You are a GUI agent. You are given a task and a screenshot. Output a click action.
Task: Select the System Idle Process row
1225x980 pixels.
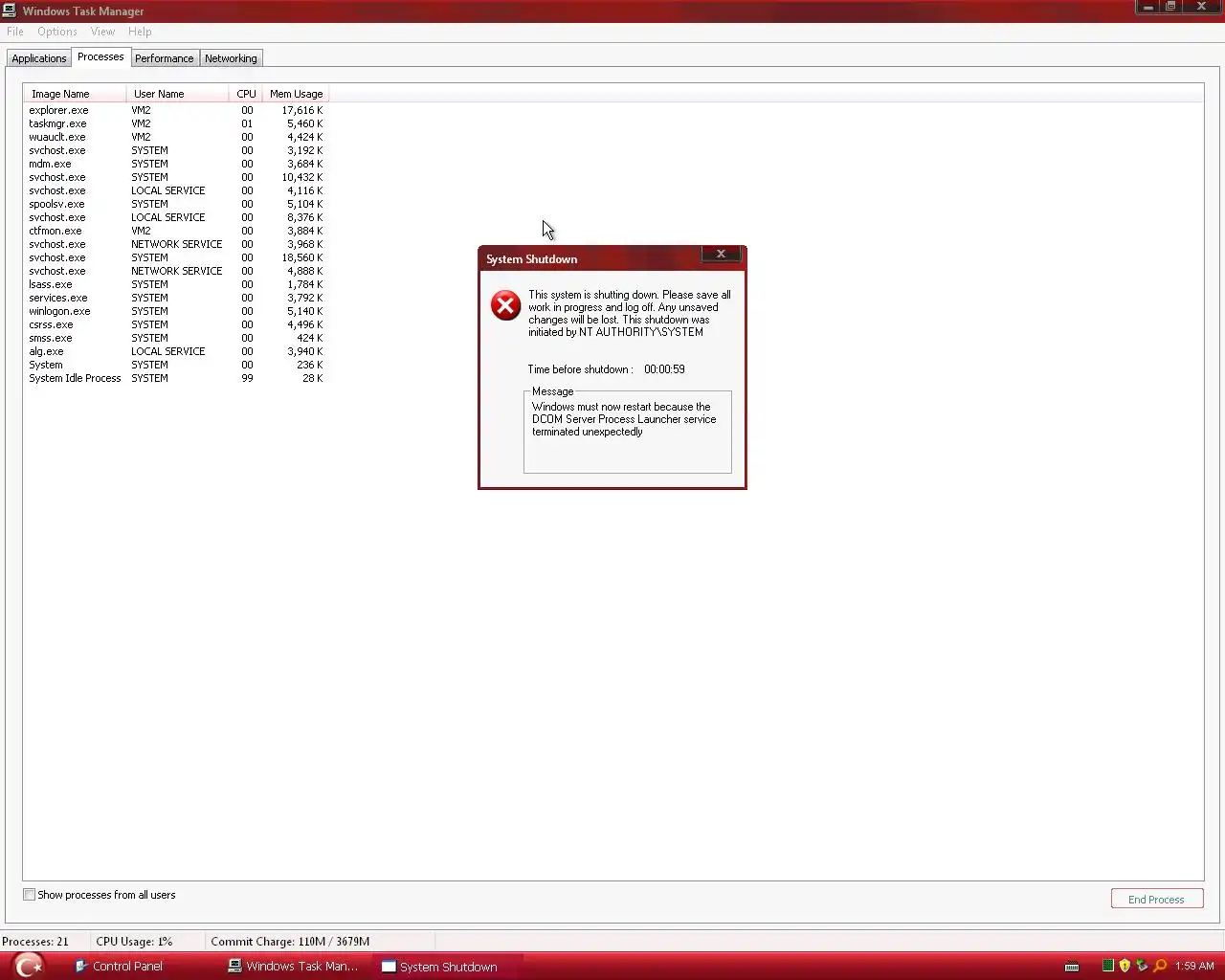tap(176, 378)
